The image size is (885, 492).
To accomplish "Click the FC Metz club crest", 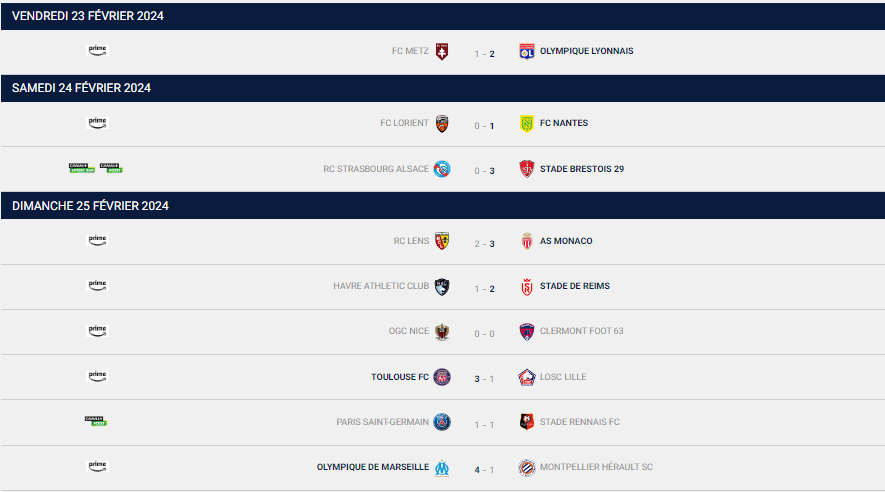I will click(x=442, y=51).
